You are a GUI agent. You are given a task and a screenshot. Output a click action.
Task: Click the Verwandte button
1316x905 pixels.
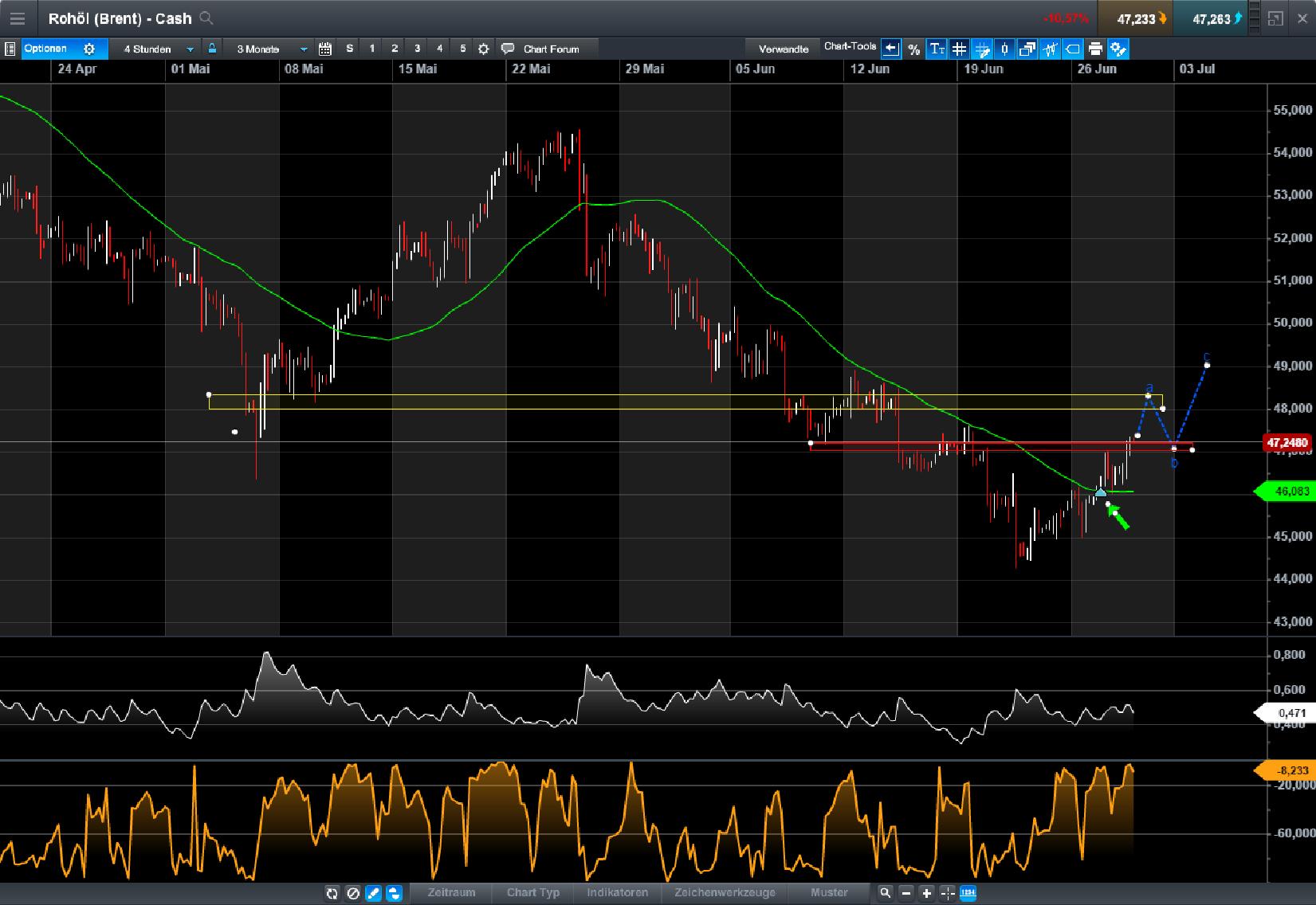[x=783, y=49]
